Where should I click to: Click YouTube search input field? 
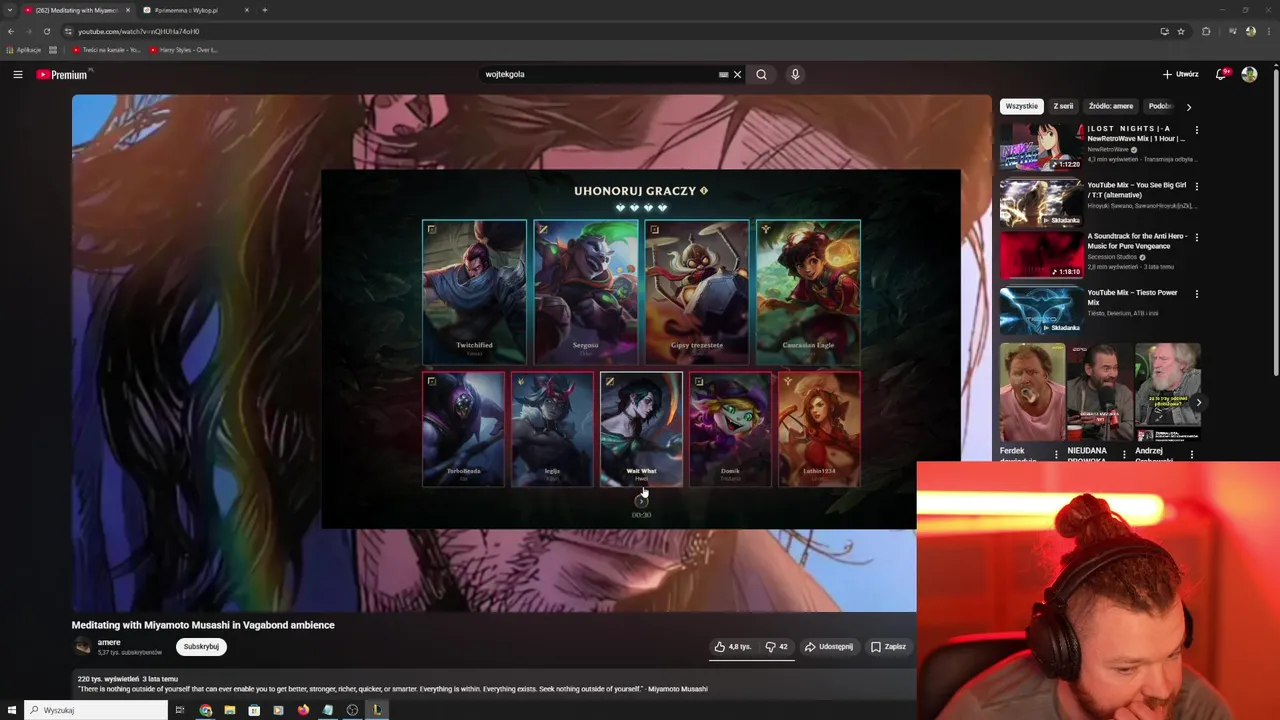598,74
